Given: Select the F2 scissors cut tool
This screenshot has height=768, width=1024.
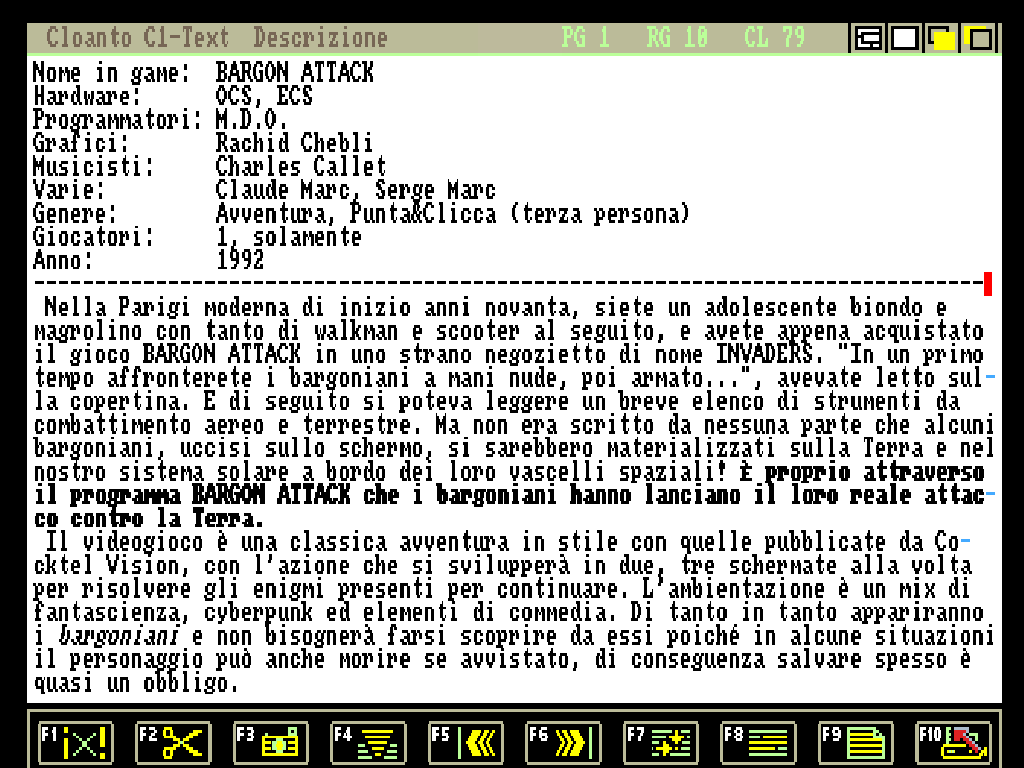Looking at the screenshot, I should tap(173, 743).
